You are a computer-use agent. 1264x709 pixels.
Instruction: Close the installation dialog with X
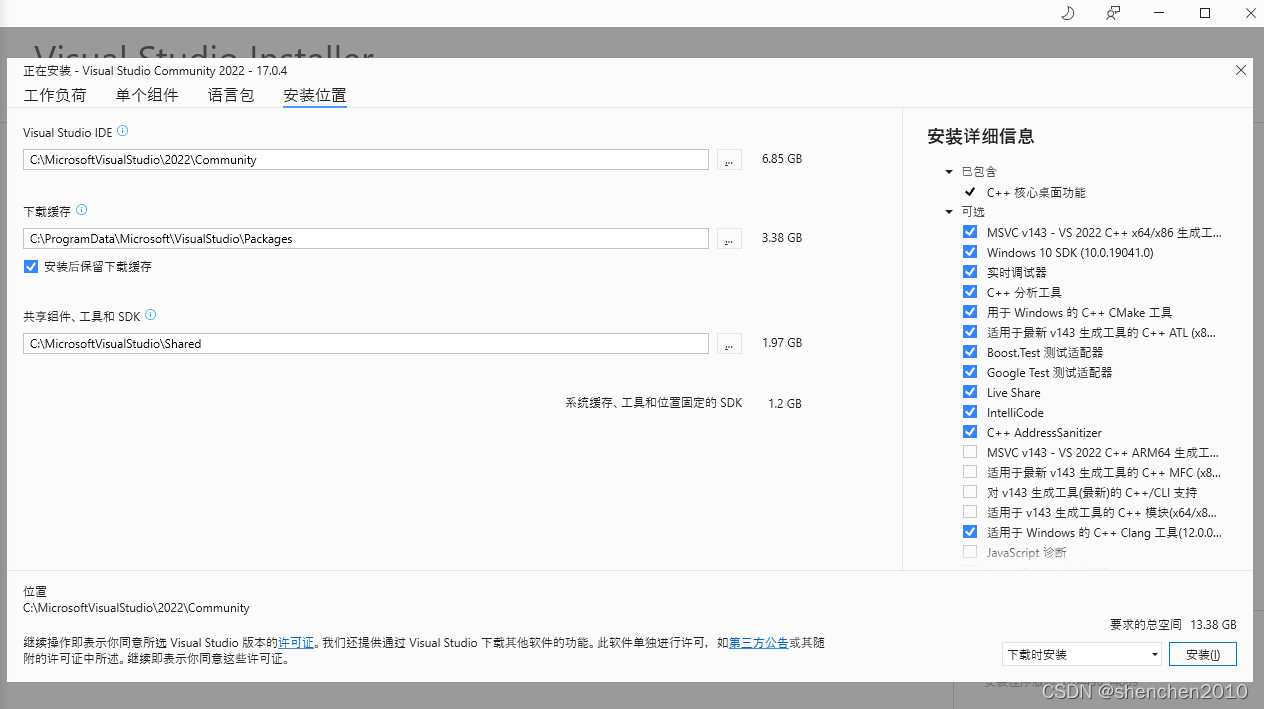(x=1241, y=70)
